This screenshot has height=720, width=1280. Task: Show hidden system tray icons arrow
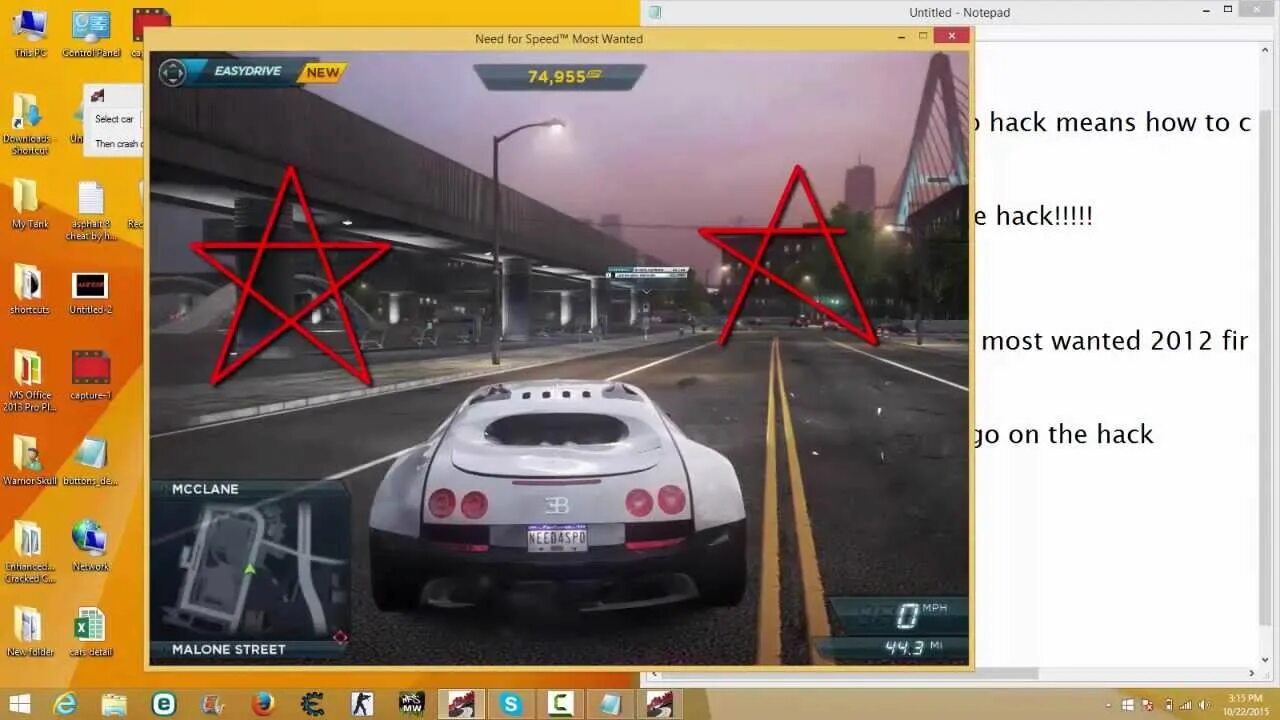click(1110, 705)
